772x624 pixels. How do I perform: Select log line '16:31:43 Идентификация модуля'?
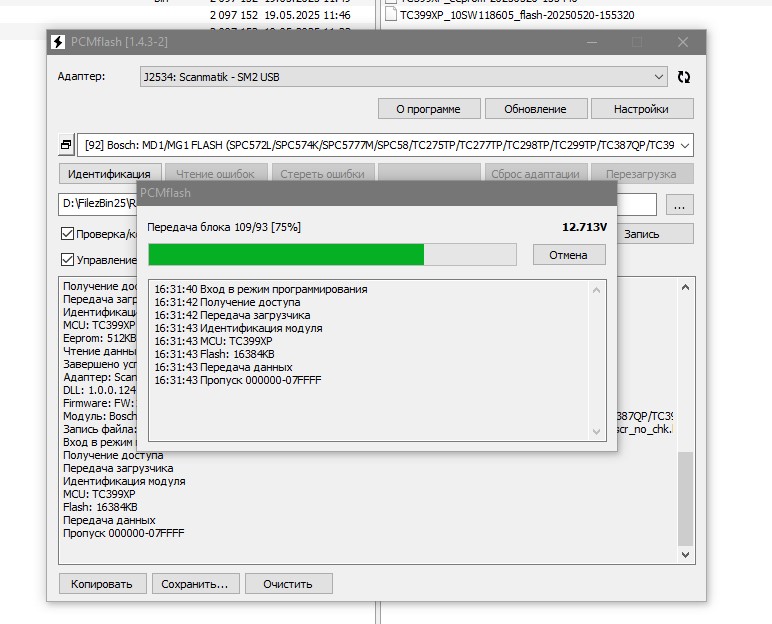point(238,328)
